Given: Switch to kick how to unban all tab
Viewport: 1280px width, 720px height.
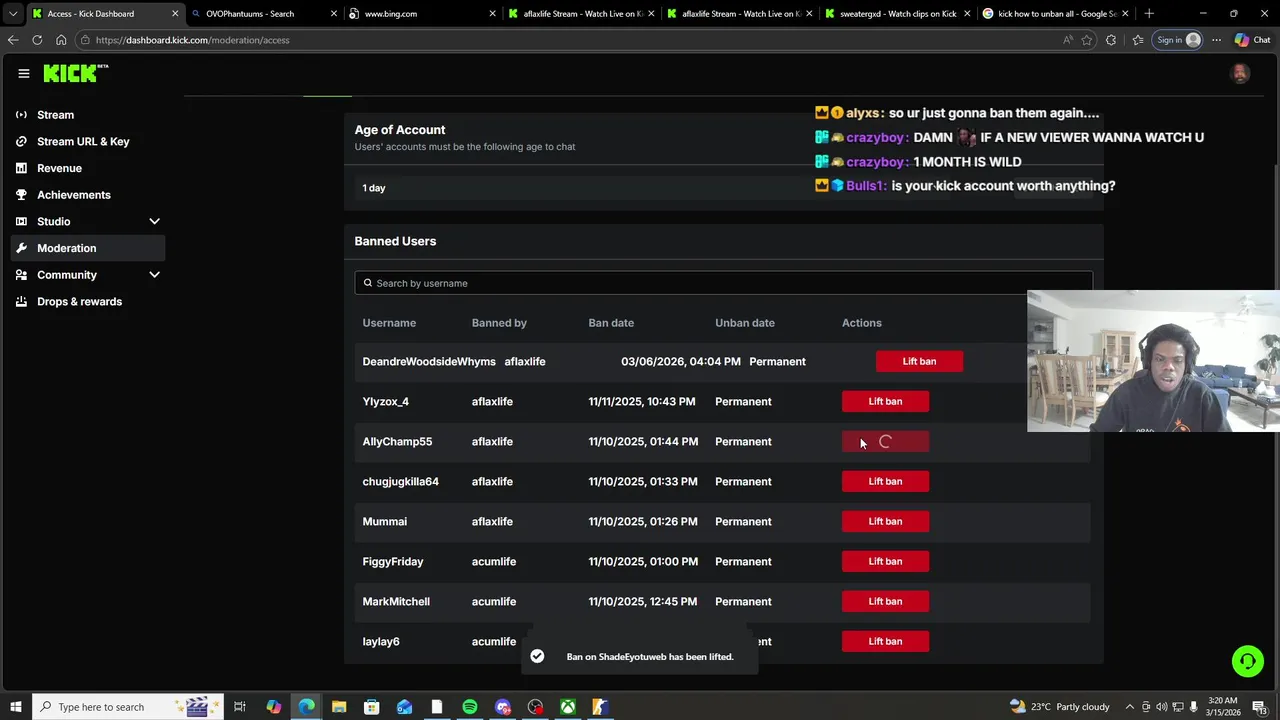Looking at the screenshot, I should coord(1055,14).
